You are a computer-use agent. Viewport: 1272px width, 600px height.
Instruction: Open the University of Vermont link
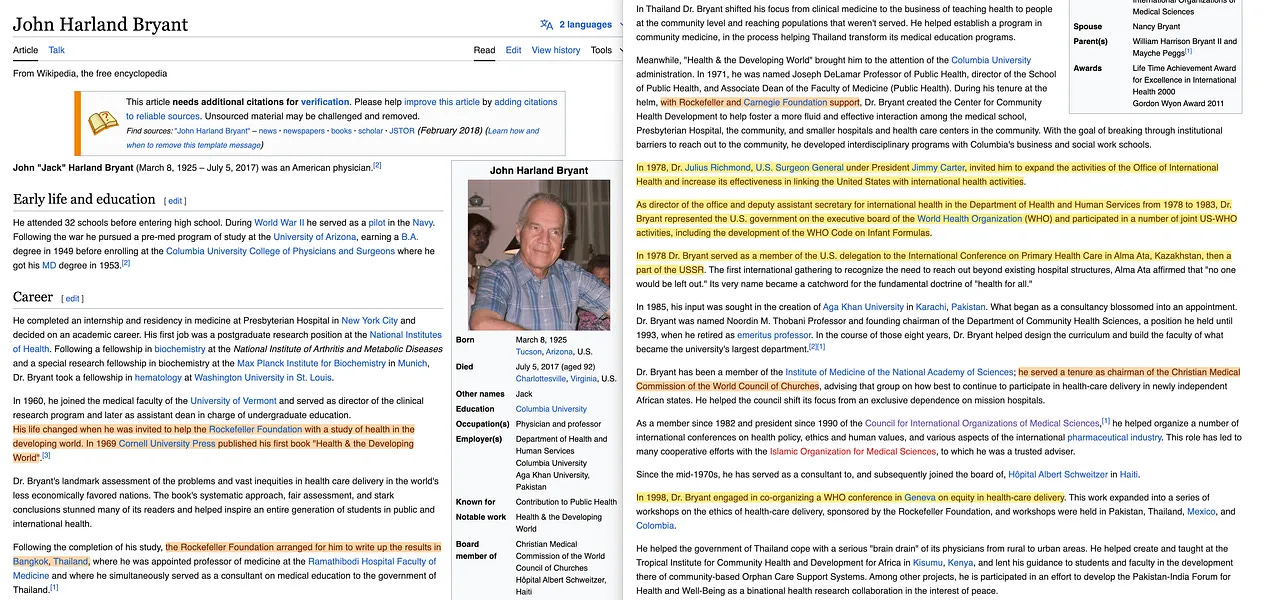coord(234,401)
